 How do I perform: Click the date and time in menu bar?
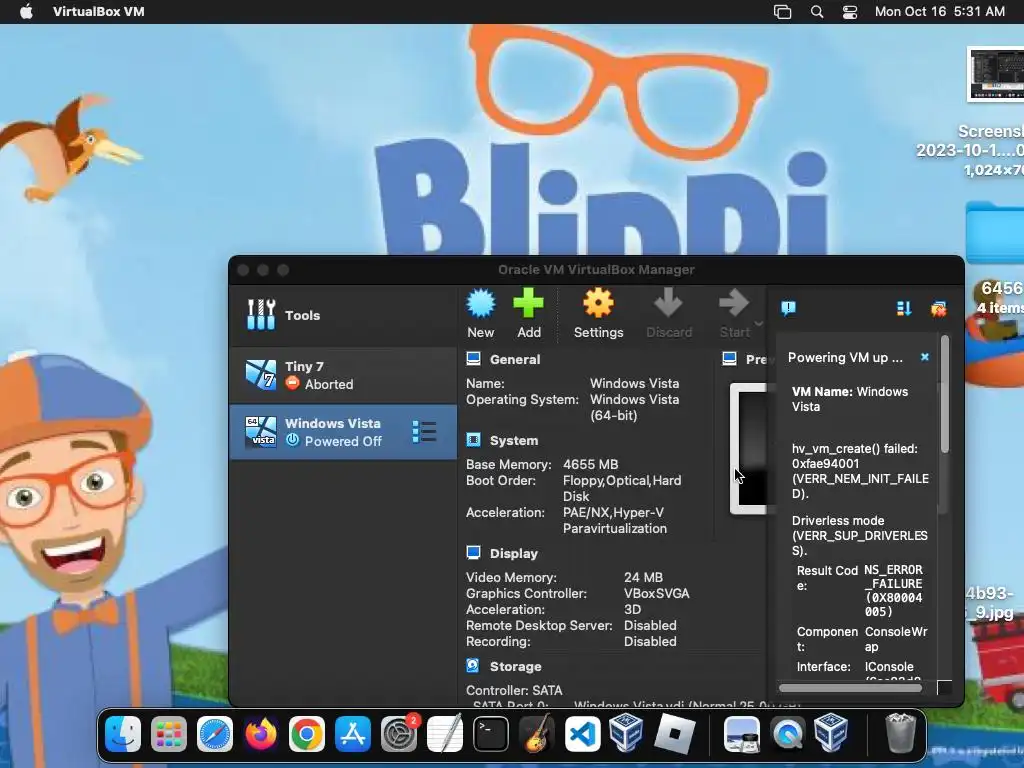[x=940, y=12]
